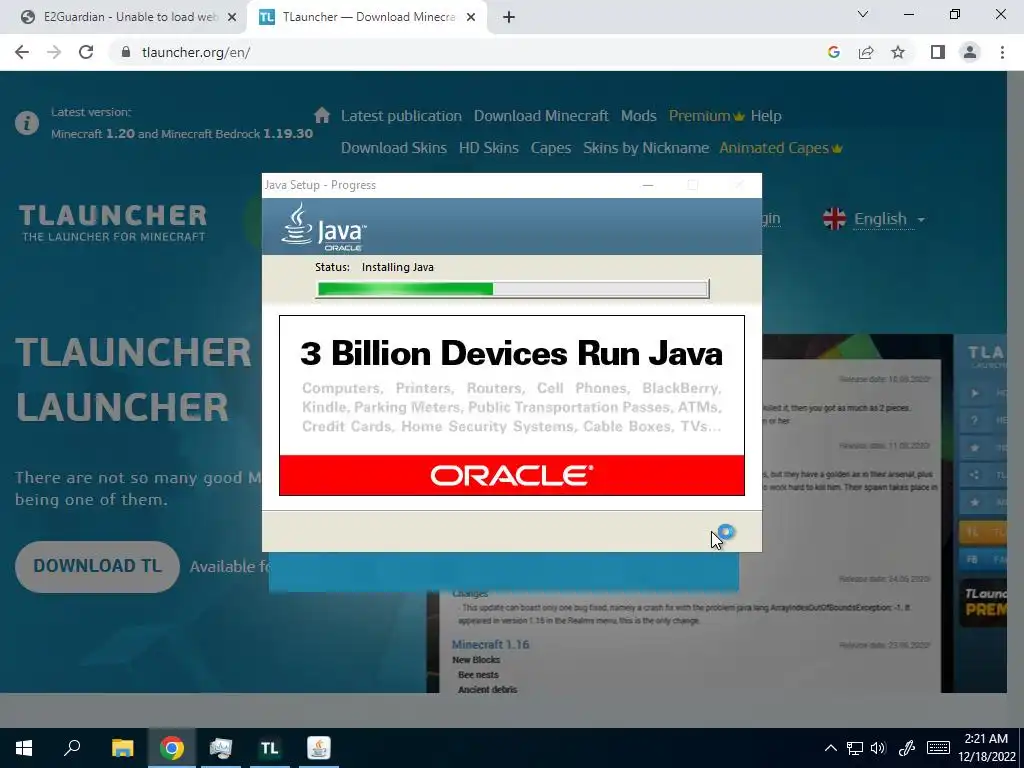Image resolution: width=1024 pixels, height=768 pixels.
Task: Switch to TL launcher taskbar icon
Action: pos(270,748)
